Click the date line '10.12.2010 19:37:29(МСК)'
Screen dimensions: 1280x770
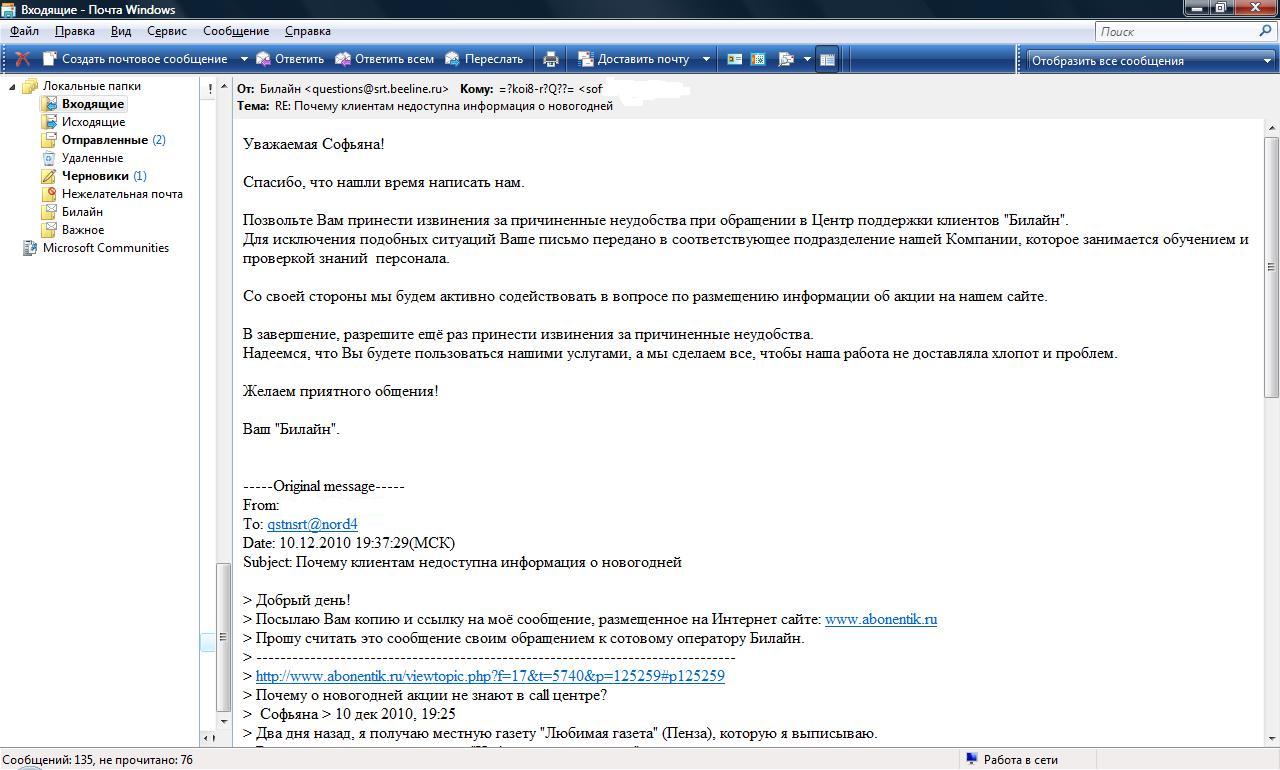click(367, 543)
